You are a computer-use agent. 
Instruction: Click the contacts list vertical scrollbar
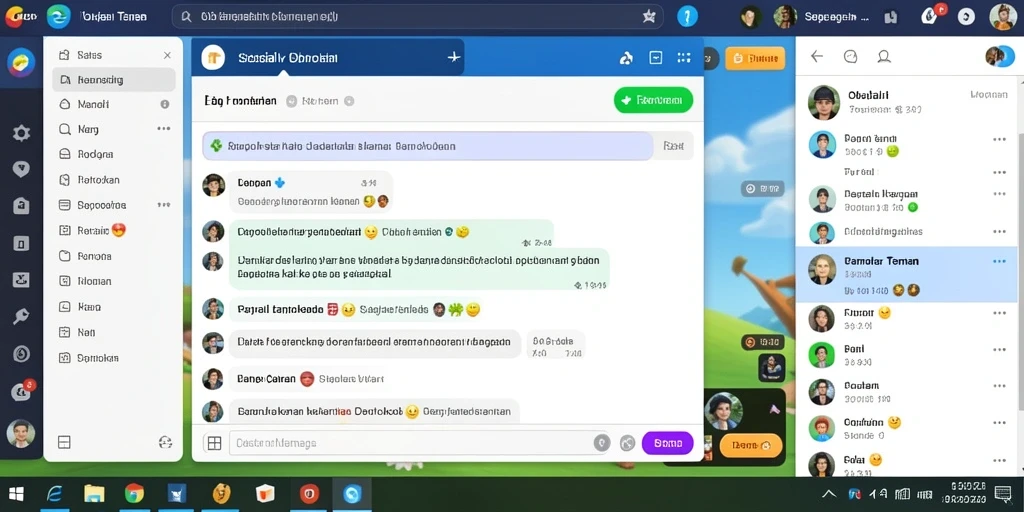tap(1021, 274)
